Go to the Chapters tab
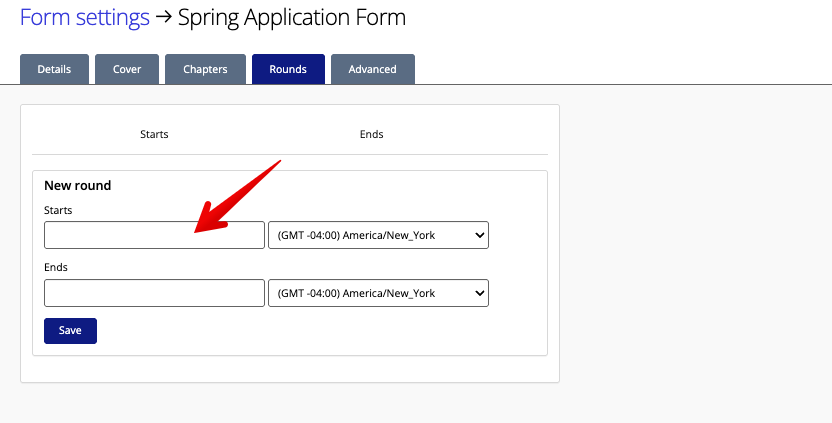The image size is (832, 423). point(205,69)
